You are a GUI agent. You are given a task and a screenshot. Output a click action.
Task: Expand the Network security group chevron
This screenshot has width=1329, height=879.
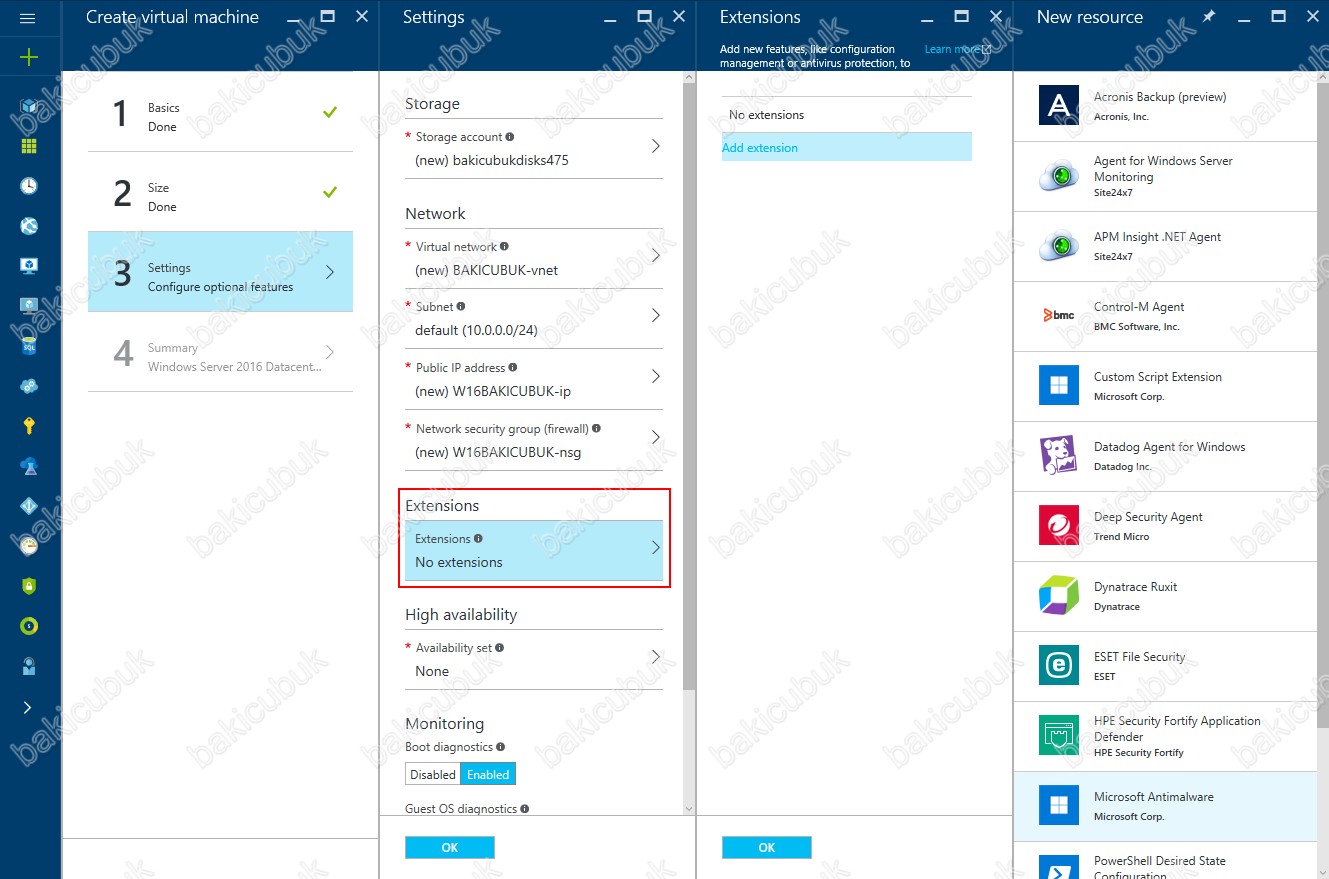pyautogui.click(x=656, y=437)
